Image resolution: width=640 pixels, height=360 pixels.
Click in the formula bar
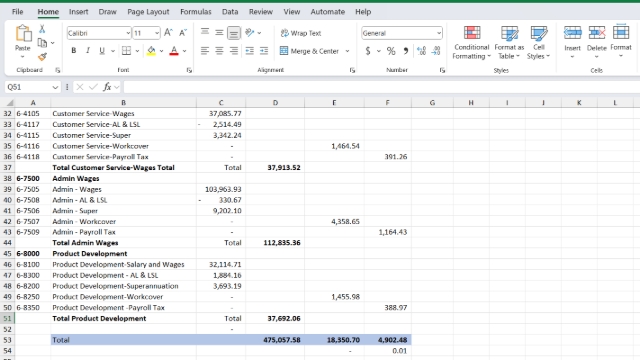381,87
